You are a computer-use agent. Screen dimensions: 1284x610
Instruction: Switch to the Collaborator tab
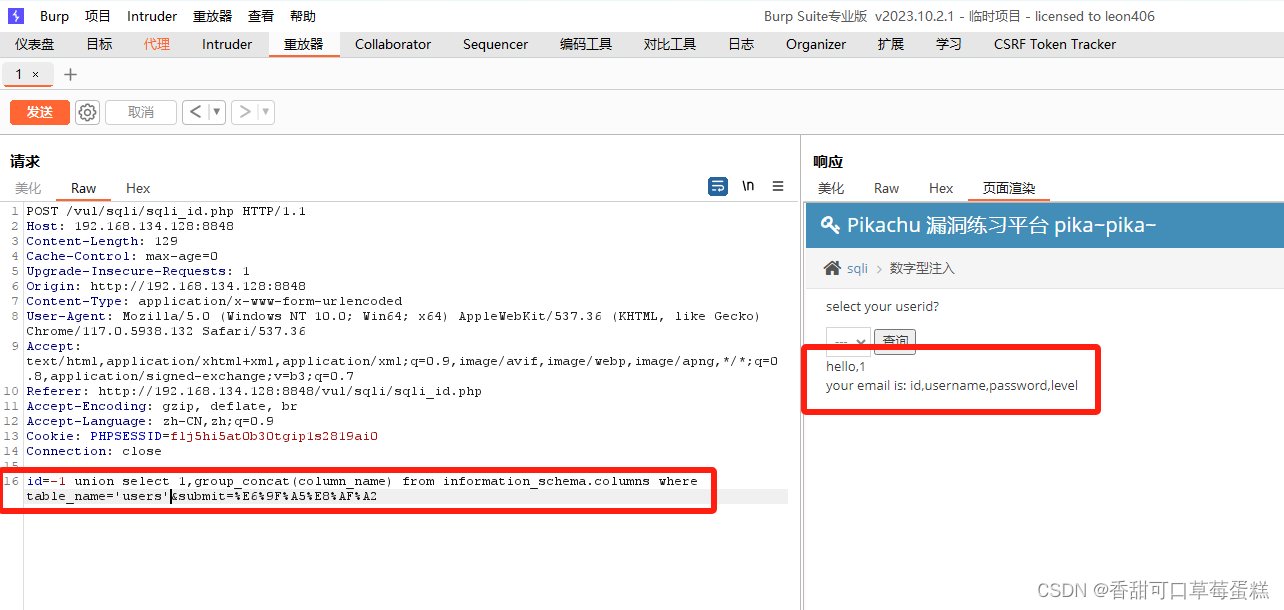[x=393, y=44]
